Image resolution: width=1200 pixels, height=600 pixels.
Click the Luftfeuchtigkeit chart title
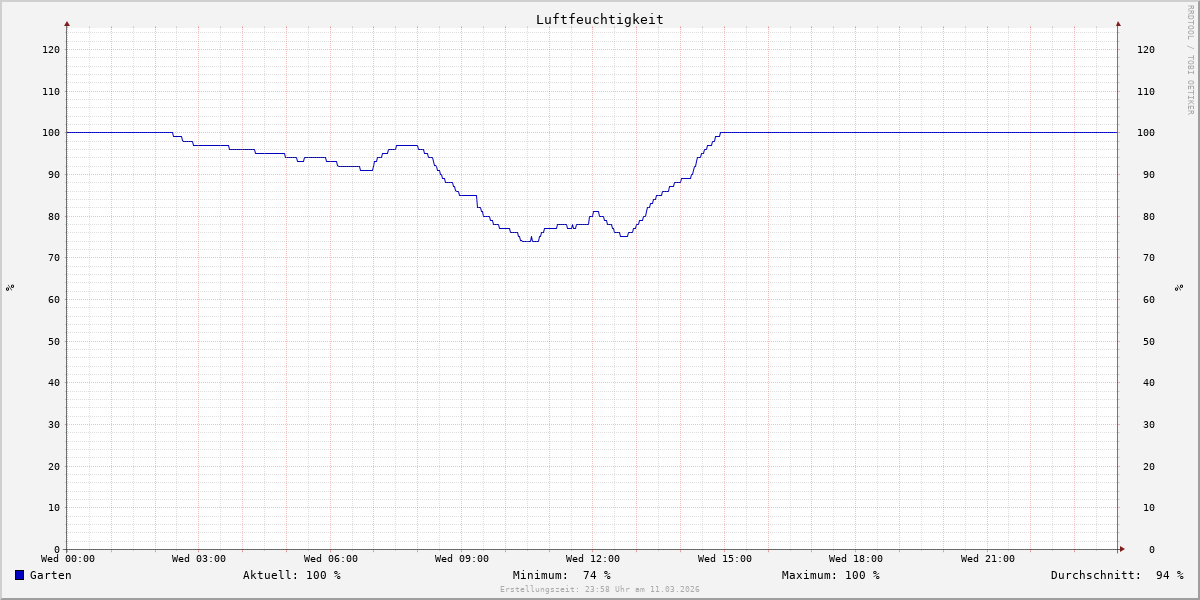(599, 19)
